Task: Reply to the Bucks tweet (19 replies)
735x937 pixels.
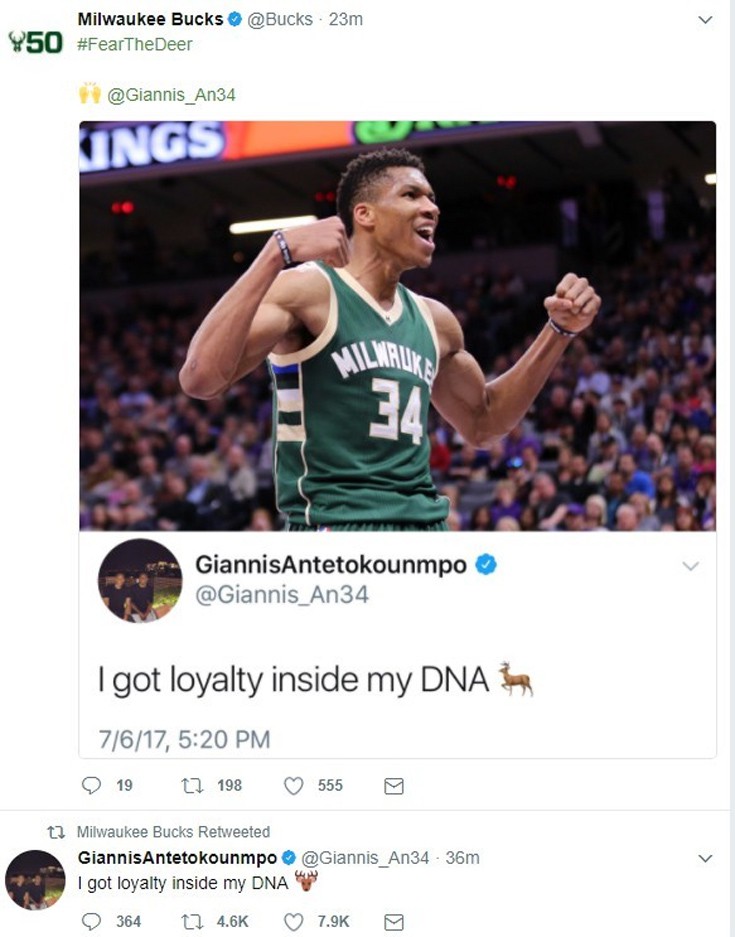Action: point(92,786)
